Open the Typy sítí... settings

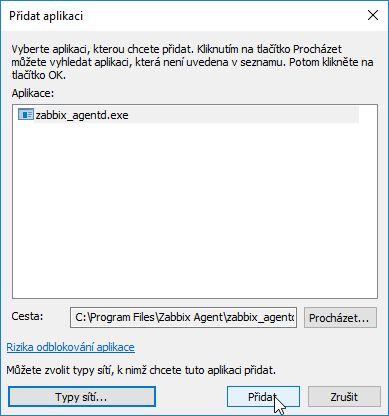click(82, 397)
